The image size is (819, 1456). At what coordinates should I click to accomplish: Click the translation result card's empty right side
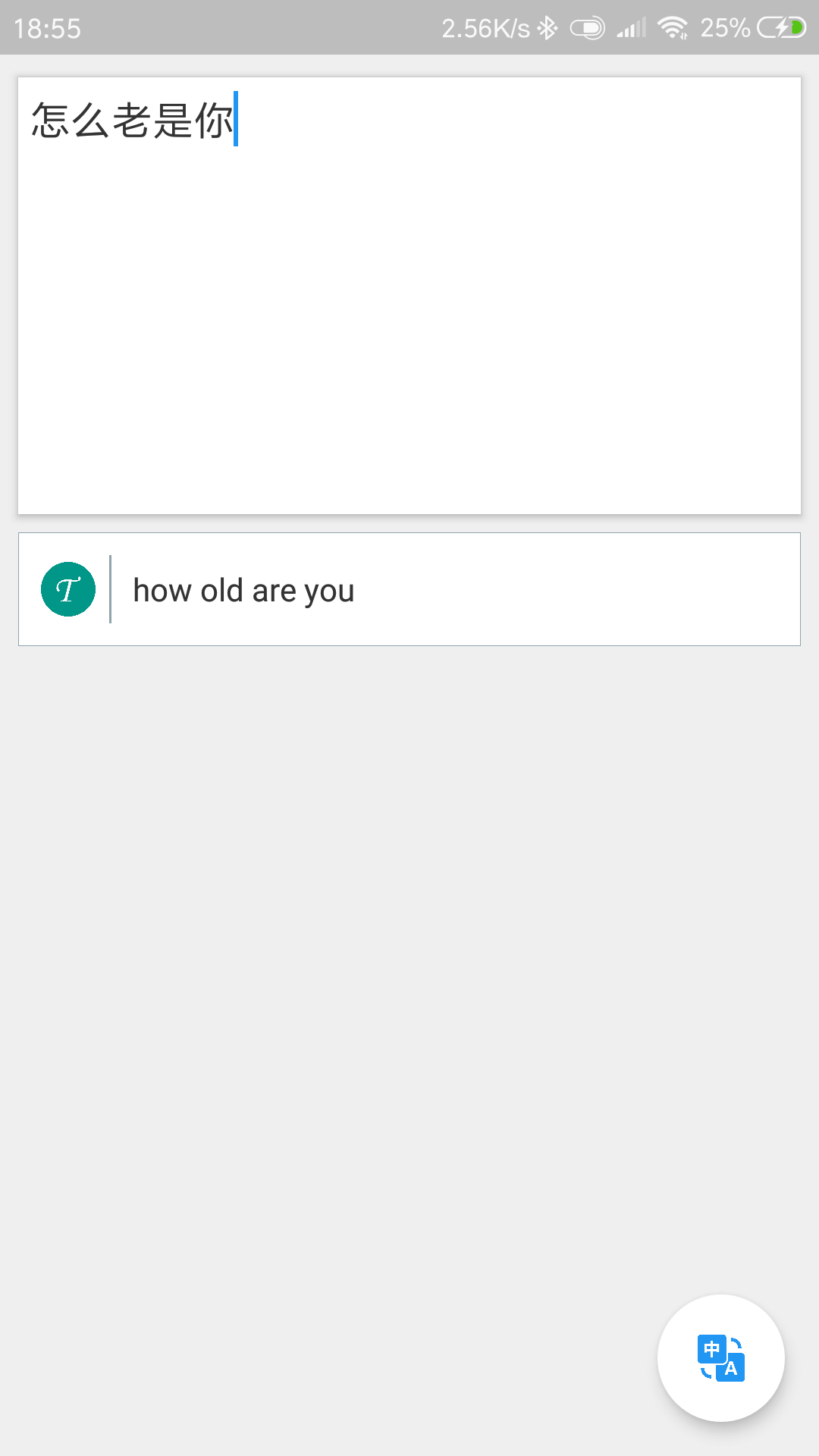(576, 589)
